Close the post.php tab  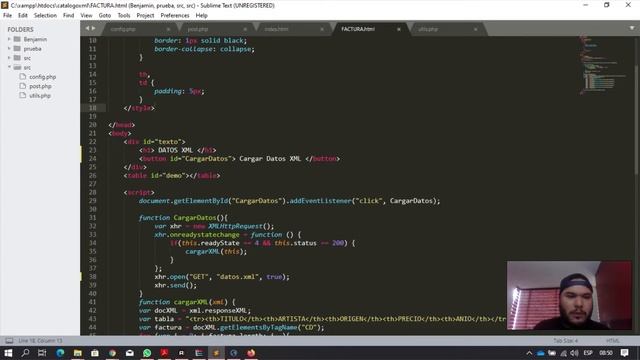click(x=245, y=29)
